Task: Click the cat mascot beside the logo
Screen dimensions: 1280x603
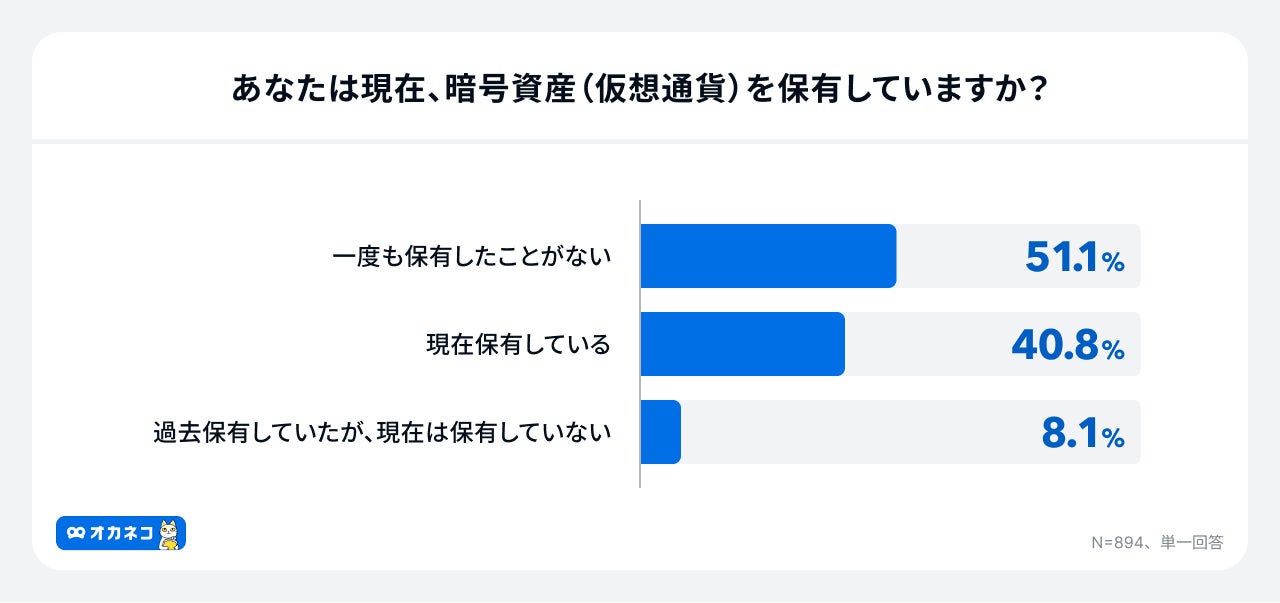Action: click(169, 534)
